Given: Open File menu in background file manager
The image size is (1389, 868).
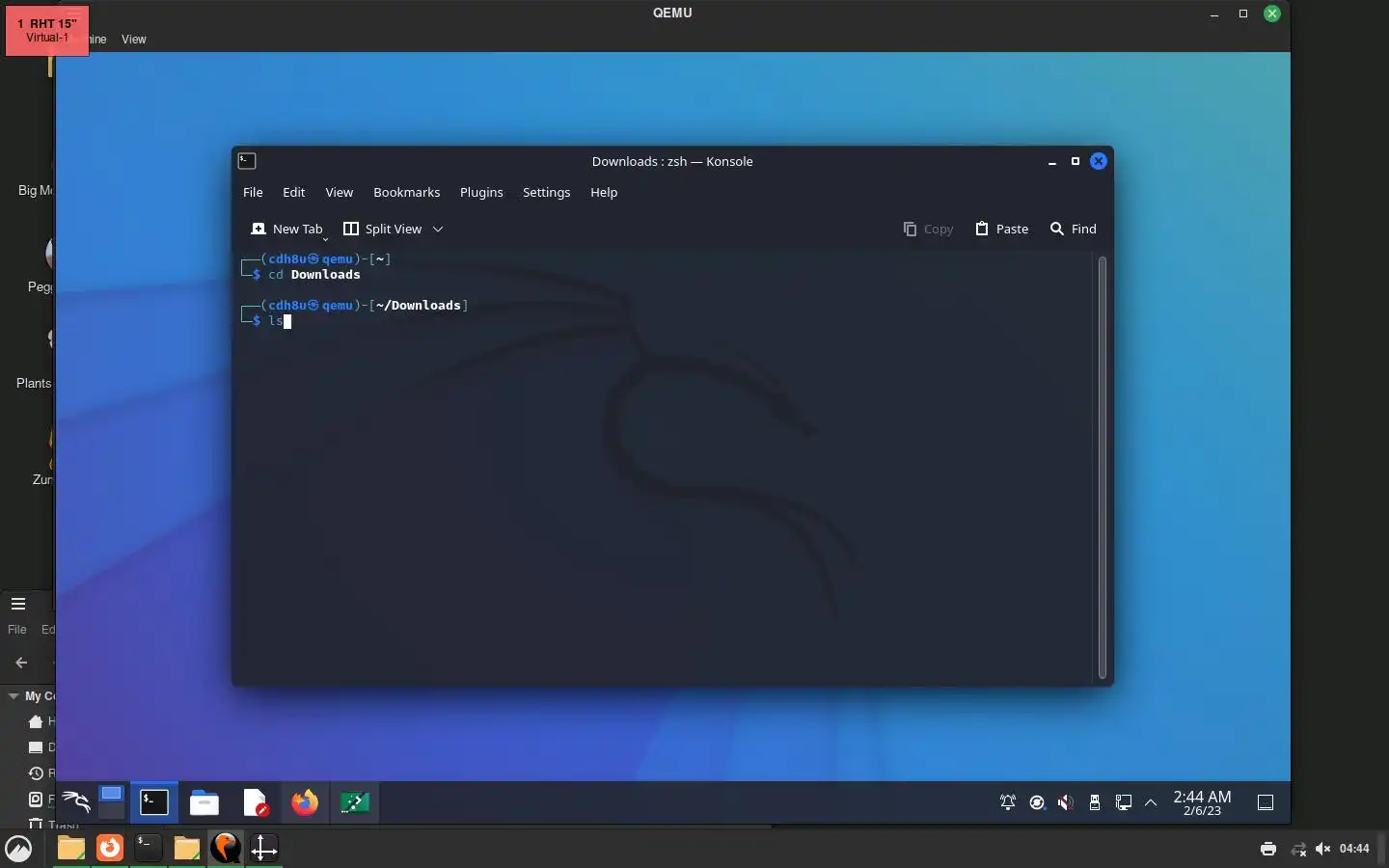Looking at the screenshot, I should [17, 630].
